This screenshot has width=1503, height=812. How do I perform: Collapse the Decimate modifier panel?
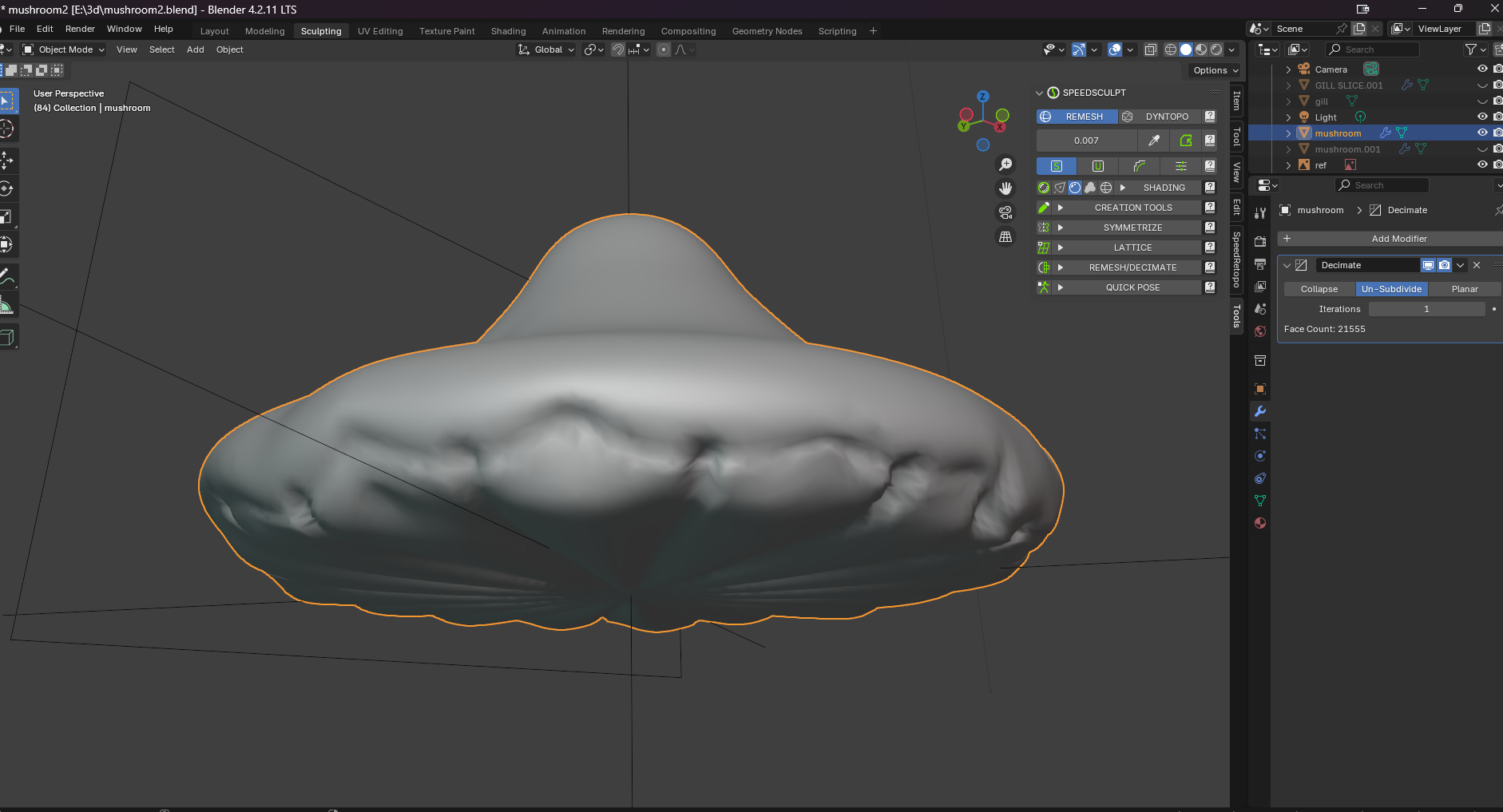coord(1287,265)
